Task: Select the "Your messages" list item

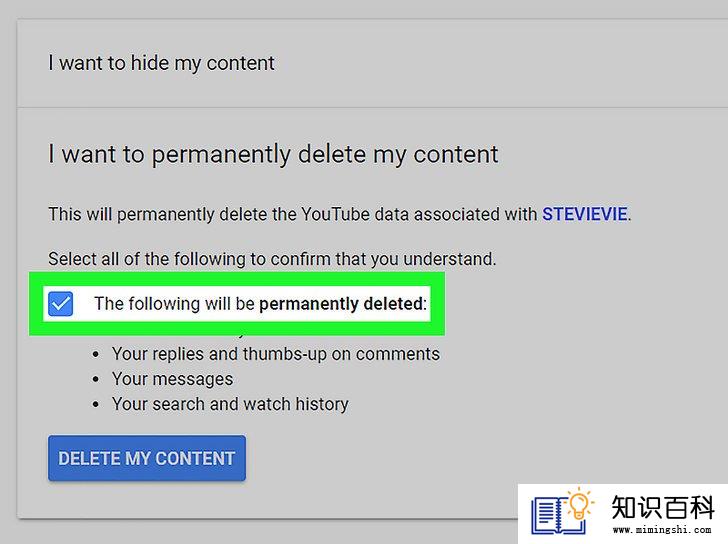Action: pos(172,379)
